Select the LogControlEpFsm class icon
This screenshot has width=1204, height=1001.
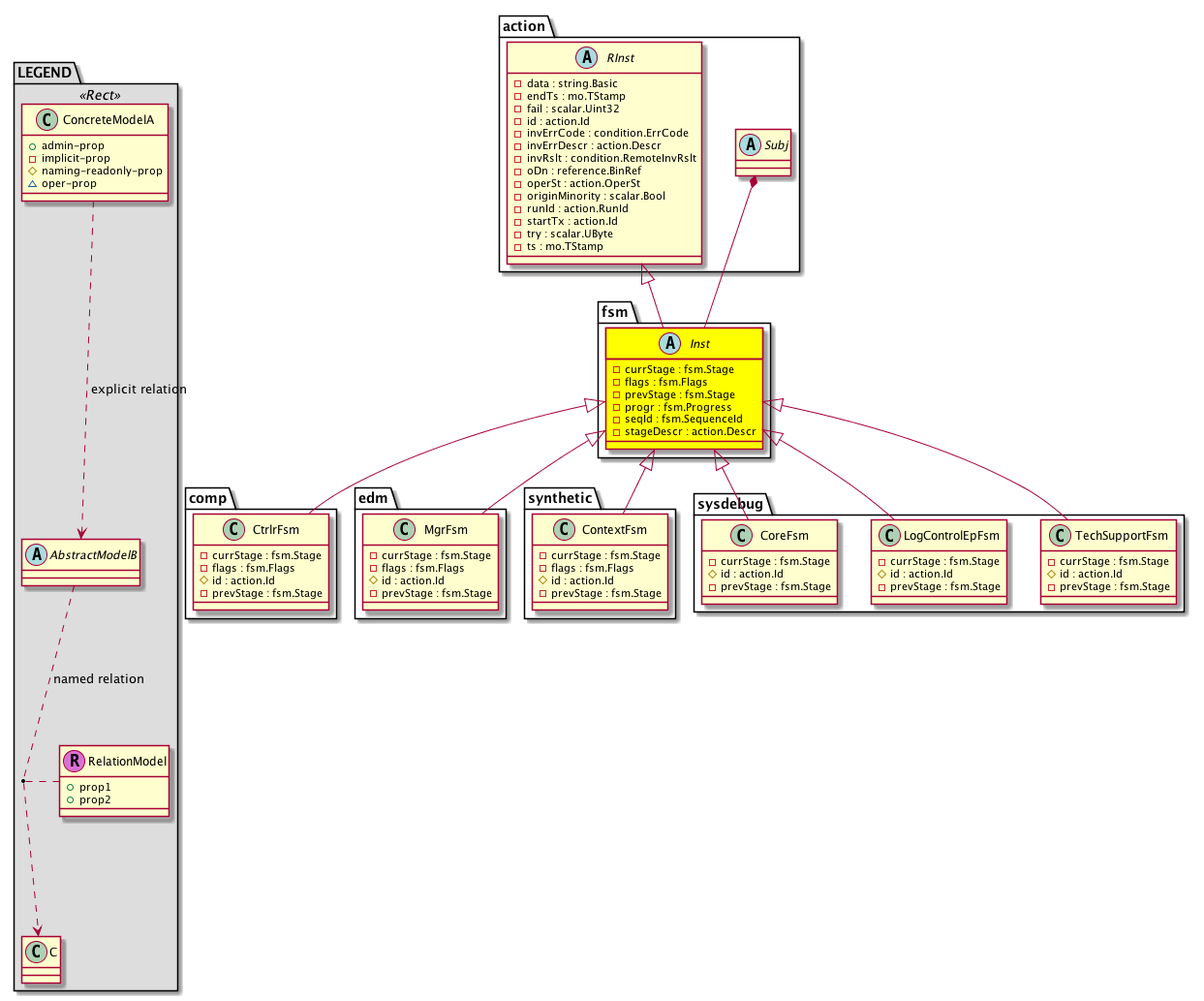pyautogui.click(x=888, y=535)
